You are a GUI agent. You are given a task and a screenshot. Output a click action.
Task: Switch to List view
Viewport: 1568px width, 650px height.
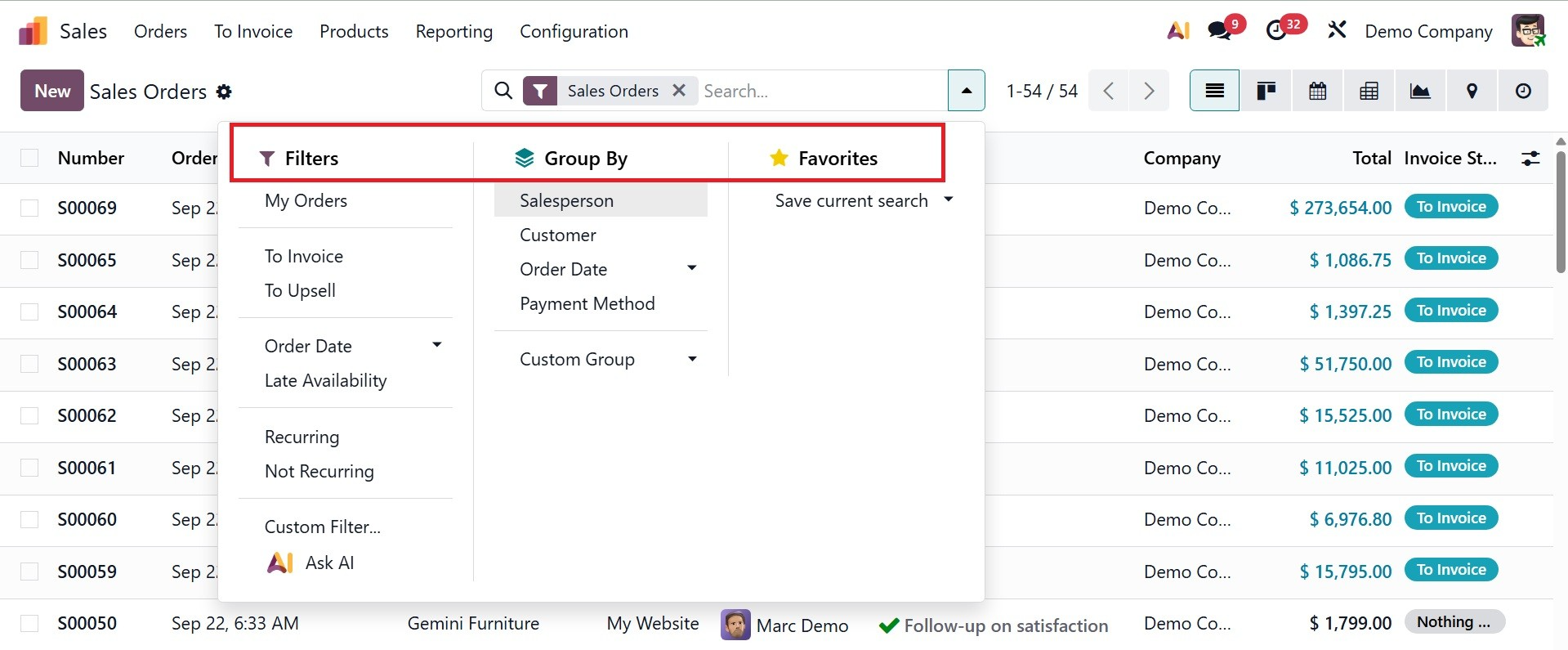coord(1215,91)
